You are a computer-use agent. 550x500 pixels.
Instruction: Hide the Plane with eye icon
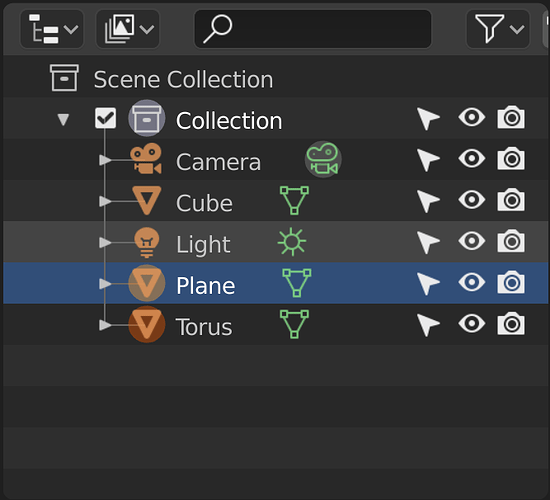[x=472, y=282]
